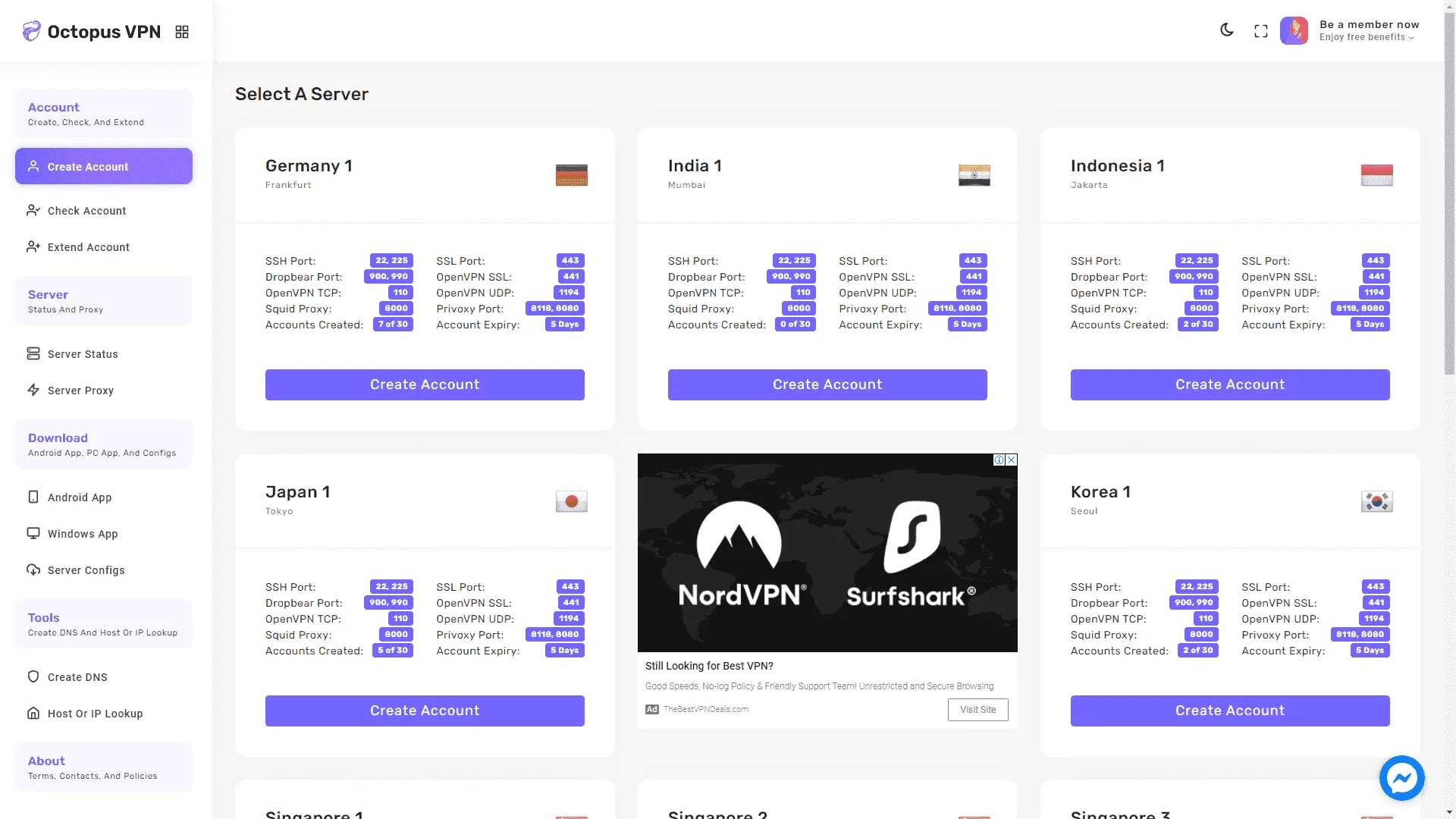1456x819 pixels.
Task: Click the Indonesia flag icon
Action: tap(1377, 175)
